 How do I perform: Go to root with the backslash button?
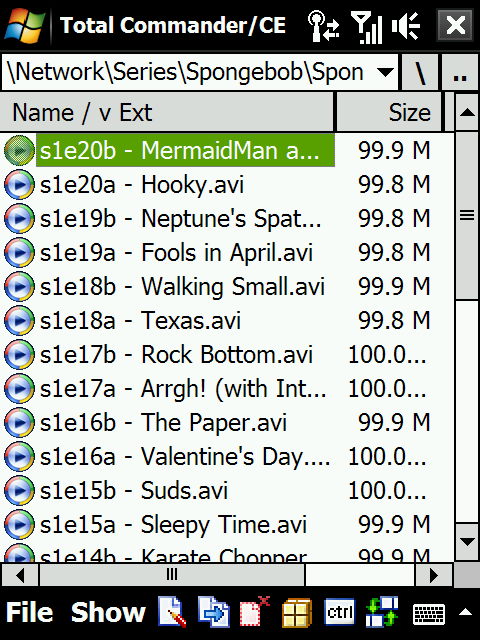[420, 72]
